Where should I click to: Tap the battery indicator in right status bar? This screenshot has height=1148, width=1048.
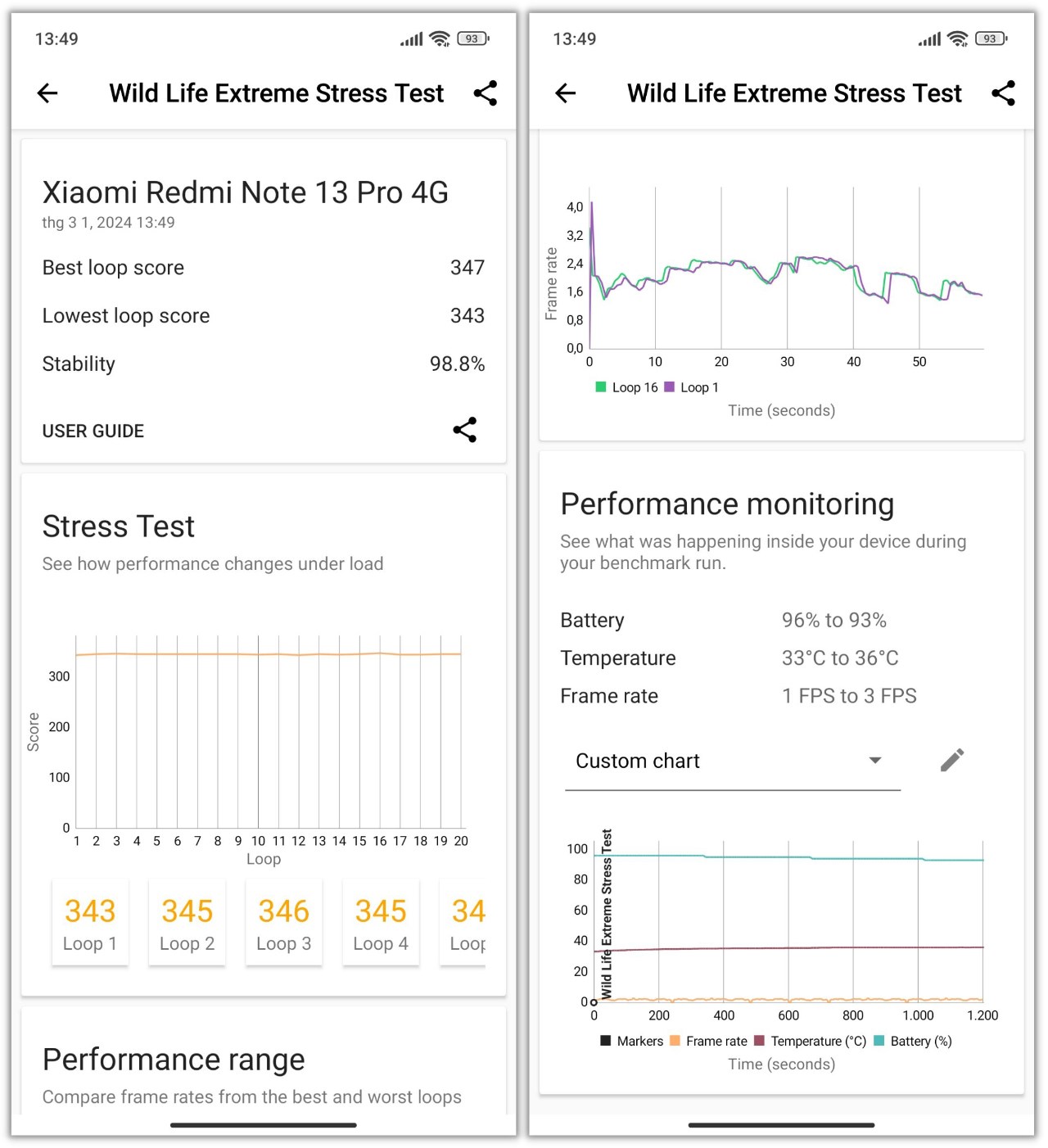pos(992,38)
